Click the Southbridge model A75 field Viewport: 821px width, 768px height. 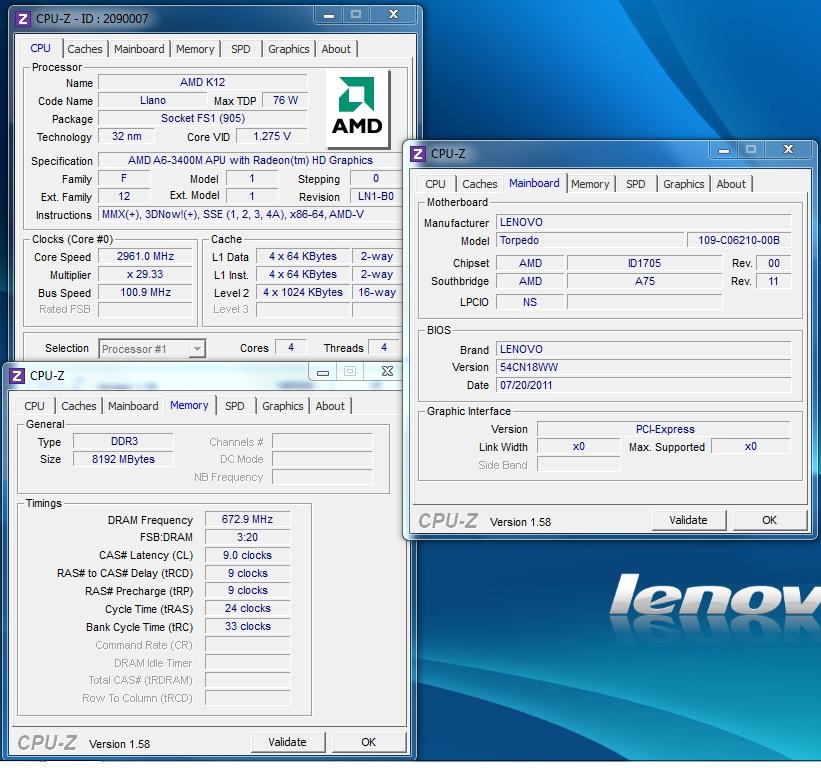pyautogui.click(x=645, y=281)
